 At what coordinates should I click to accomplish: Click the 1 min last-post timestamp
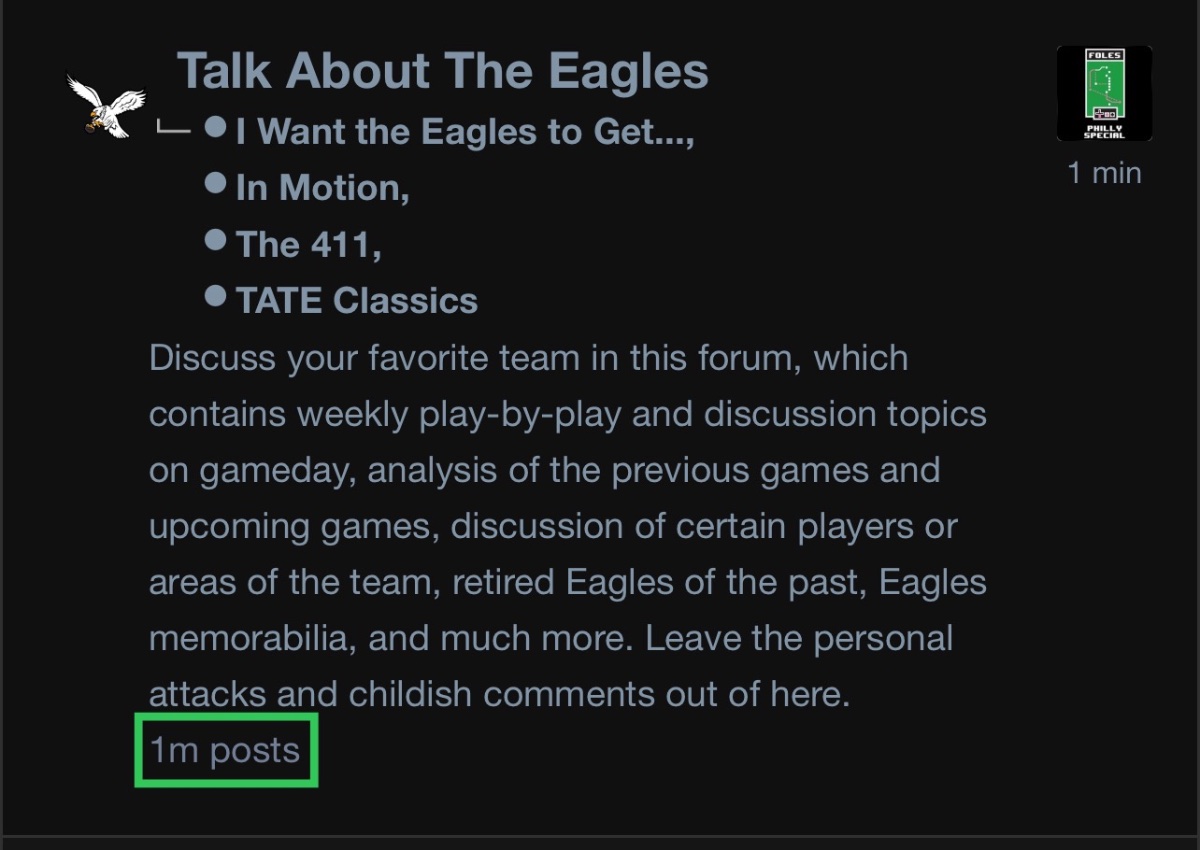1104,173
